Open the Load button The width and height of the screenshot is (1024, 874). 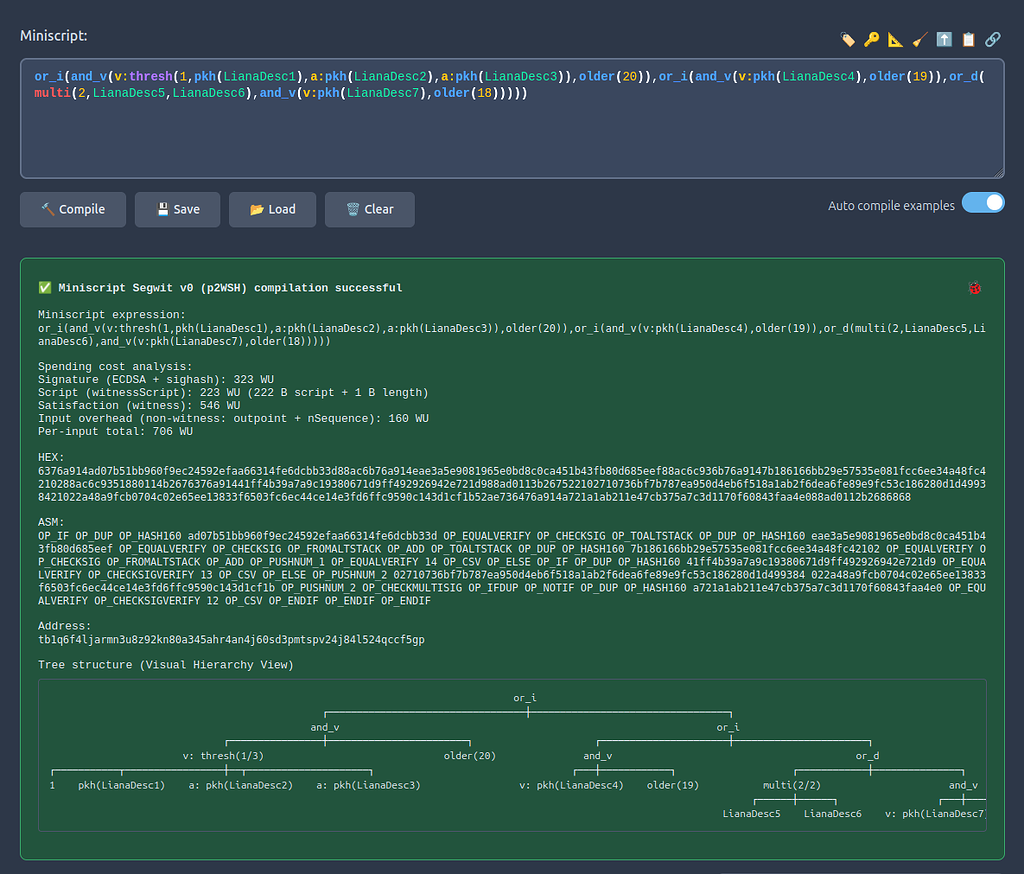(272, 210)
